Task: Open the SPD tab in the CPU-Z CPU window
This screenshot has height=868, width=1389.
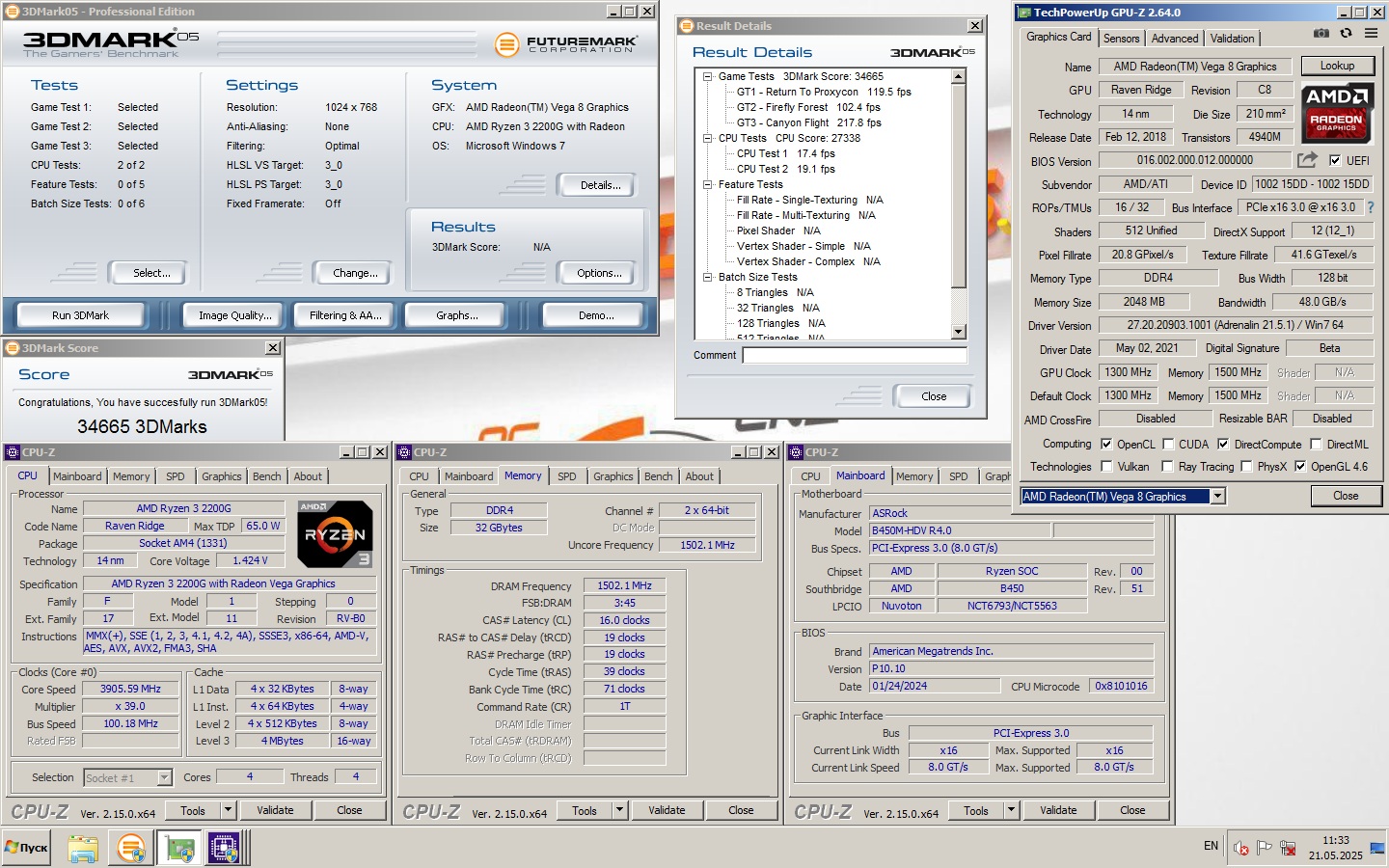Action: 176,476
